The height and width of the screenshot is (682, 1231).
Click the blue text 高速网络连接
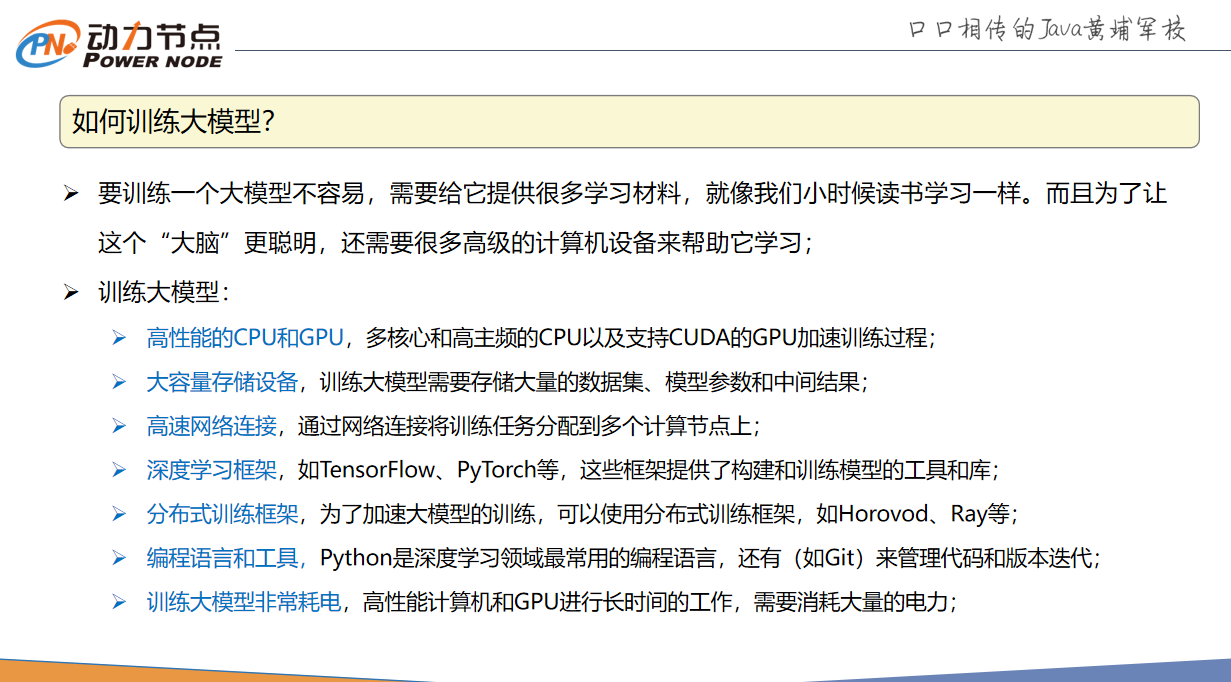211,426
